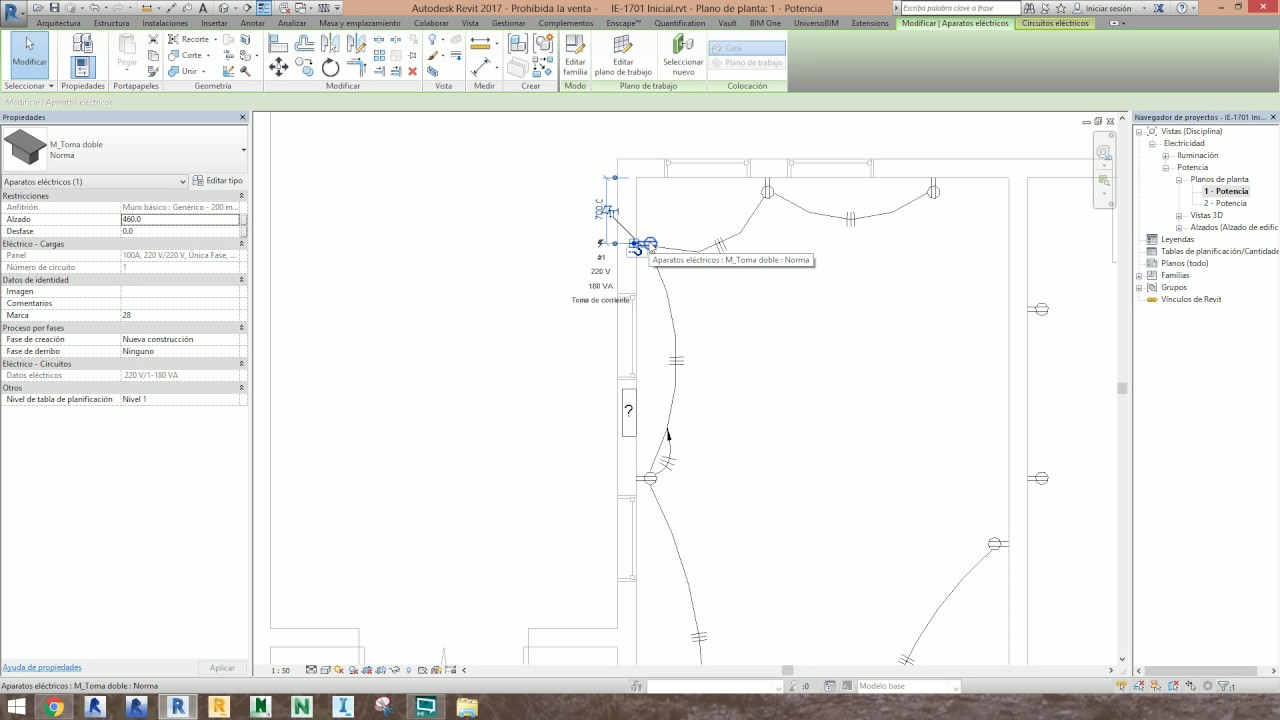Click the search keyword field

(x=960, y=8)
